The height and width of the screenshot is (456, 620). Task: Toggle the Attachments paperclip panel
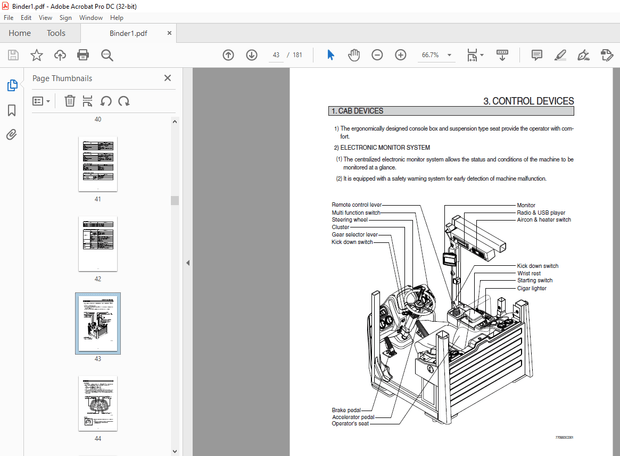[13, 134]
